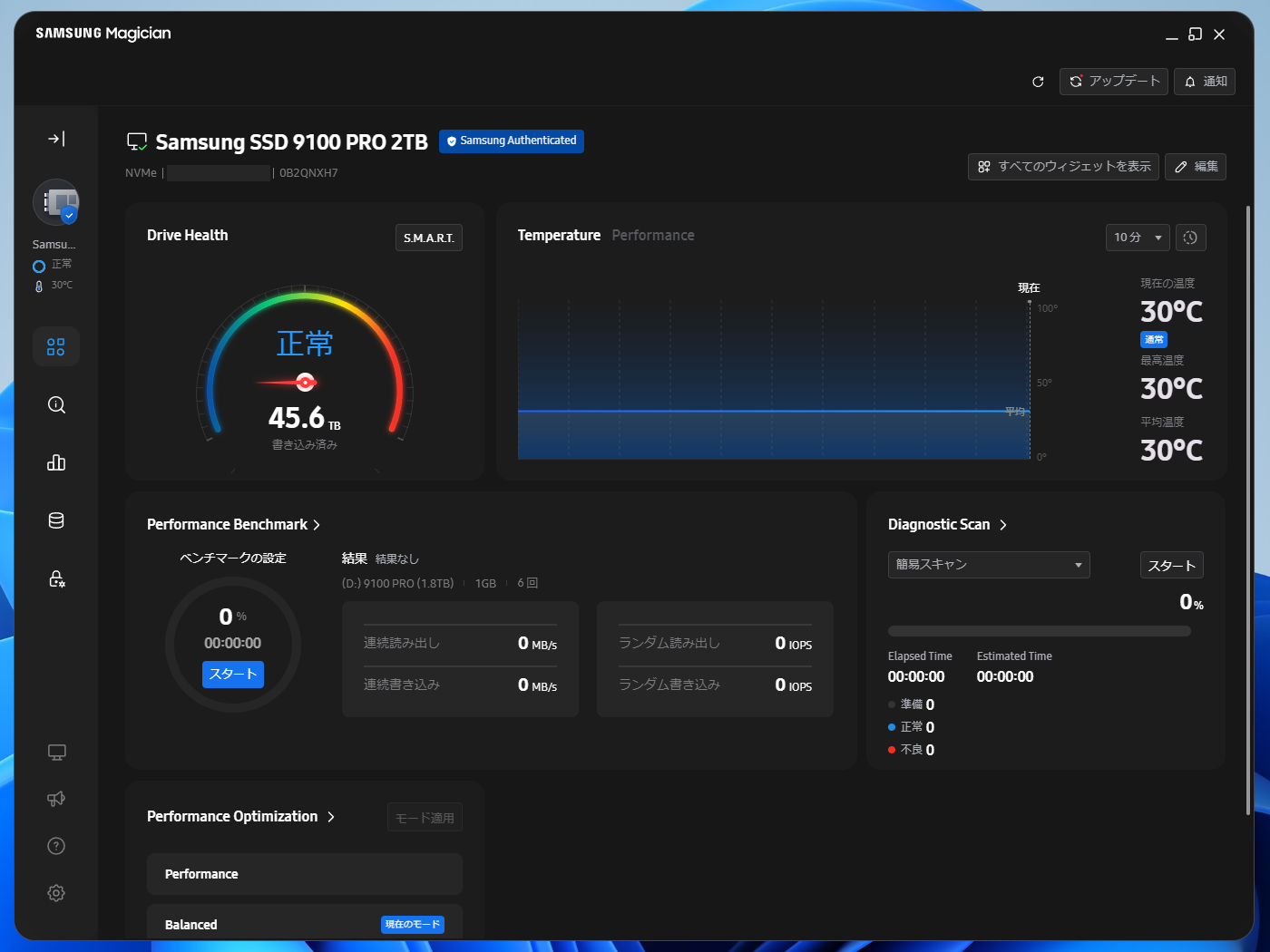The image size is (1270, 952).
Task: Expand the Performance Benchmark chevron
Action: coord(317,525)
